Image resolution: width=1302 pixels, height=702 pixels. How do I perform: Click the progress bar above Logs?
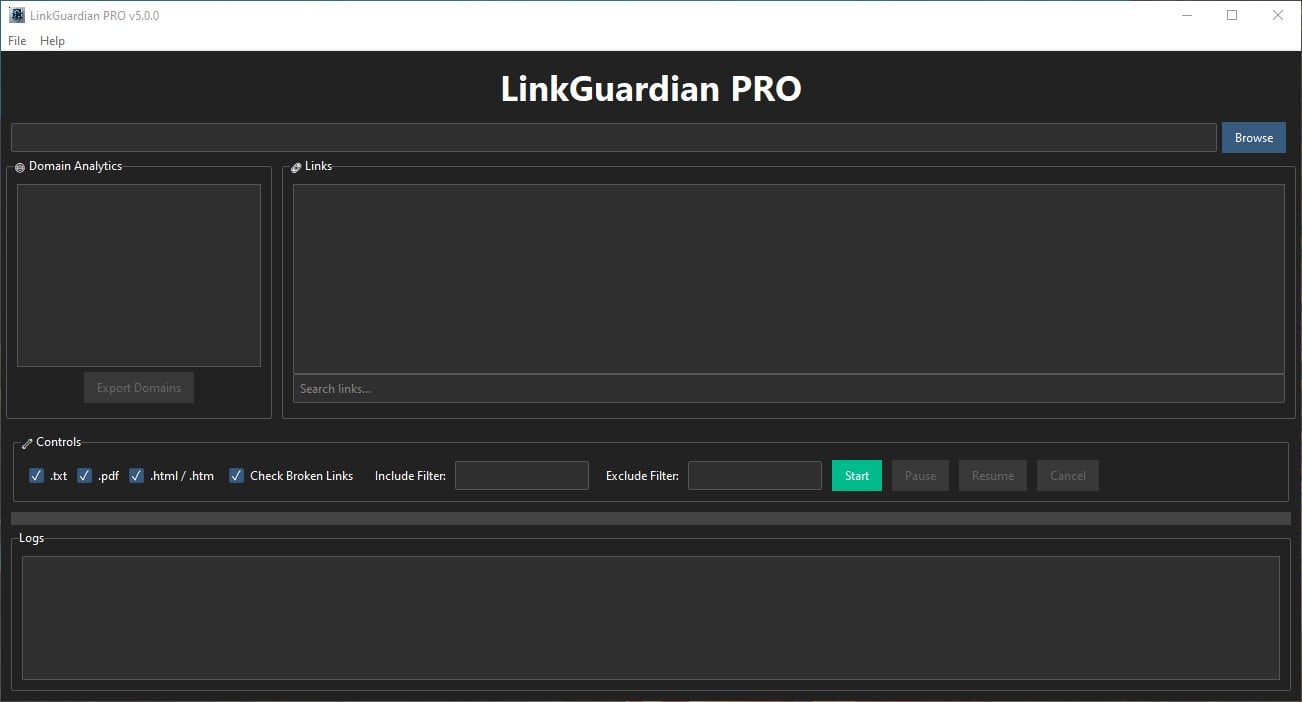tap(651, 518)
